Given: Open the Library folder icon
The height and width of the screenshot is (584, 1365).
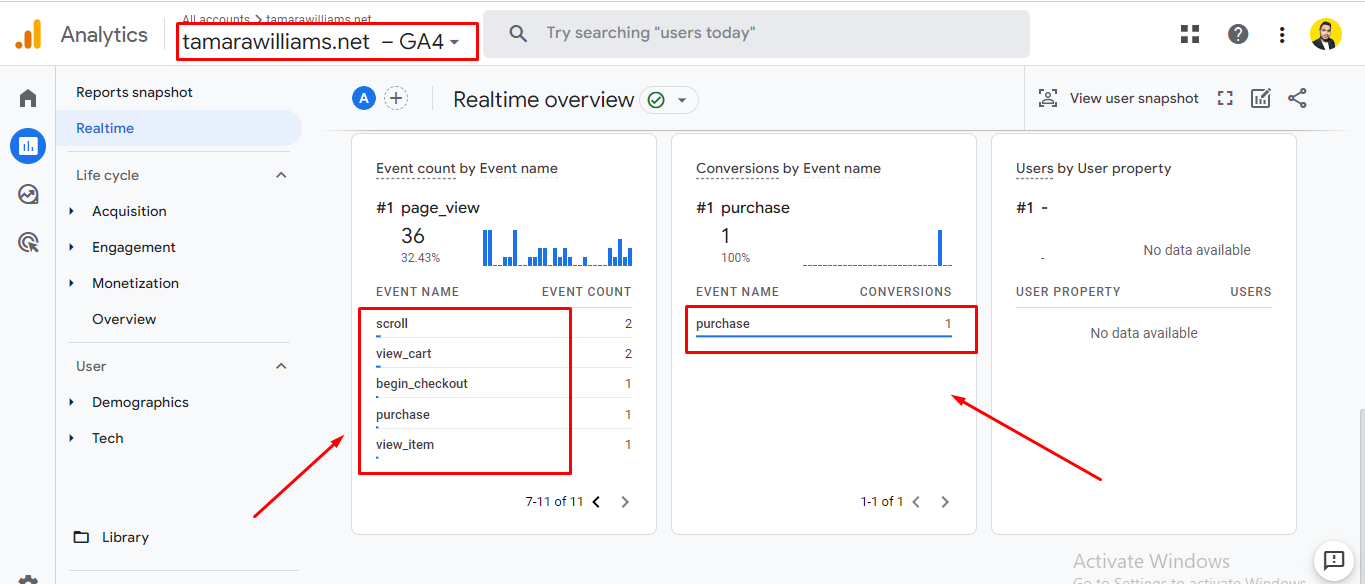Looking at the screenshot, I should coord(81,537).
